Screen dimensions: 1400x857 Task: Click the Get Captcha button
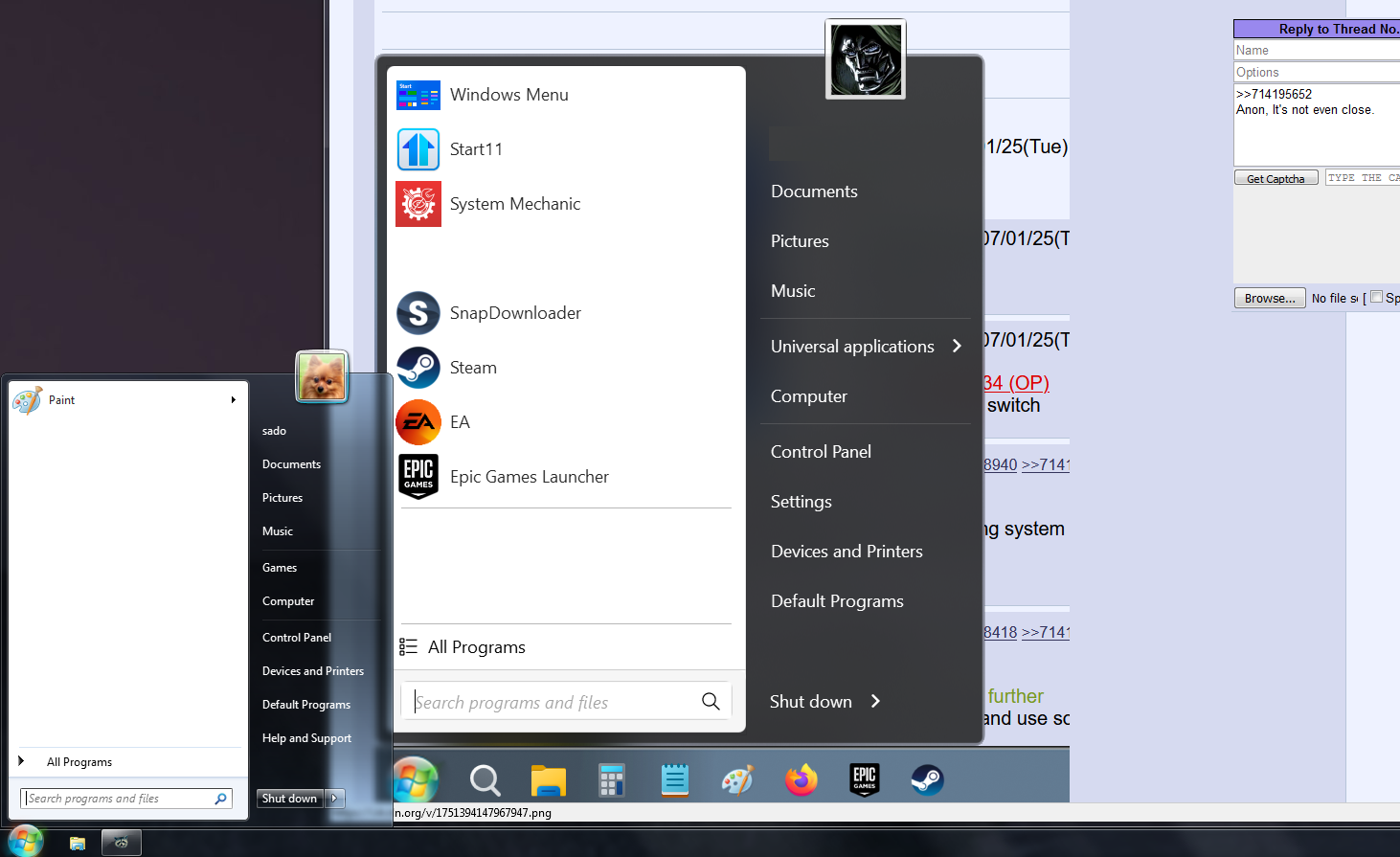pyautogui.click(x=1276, y=178)
